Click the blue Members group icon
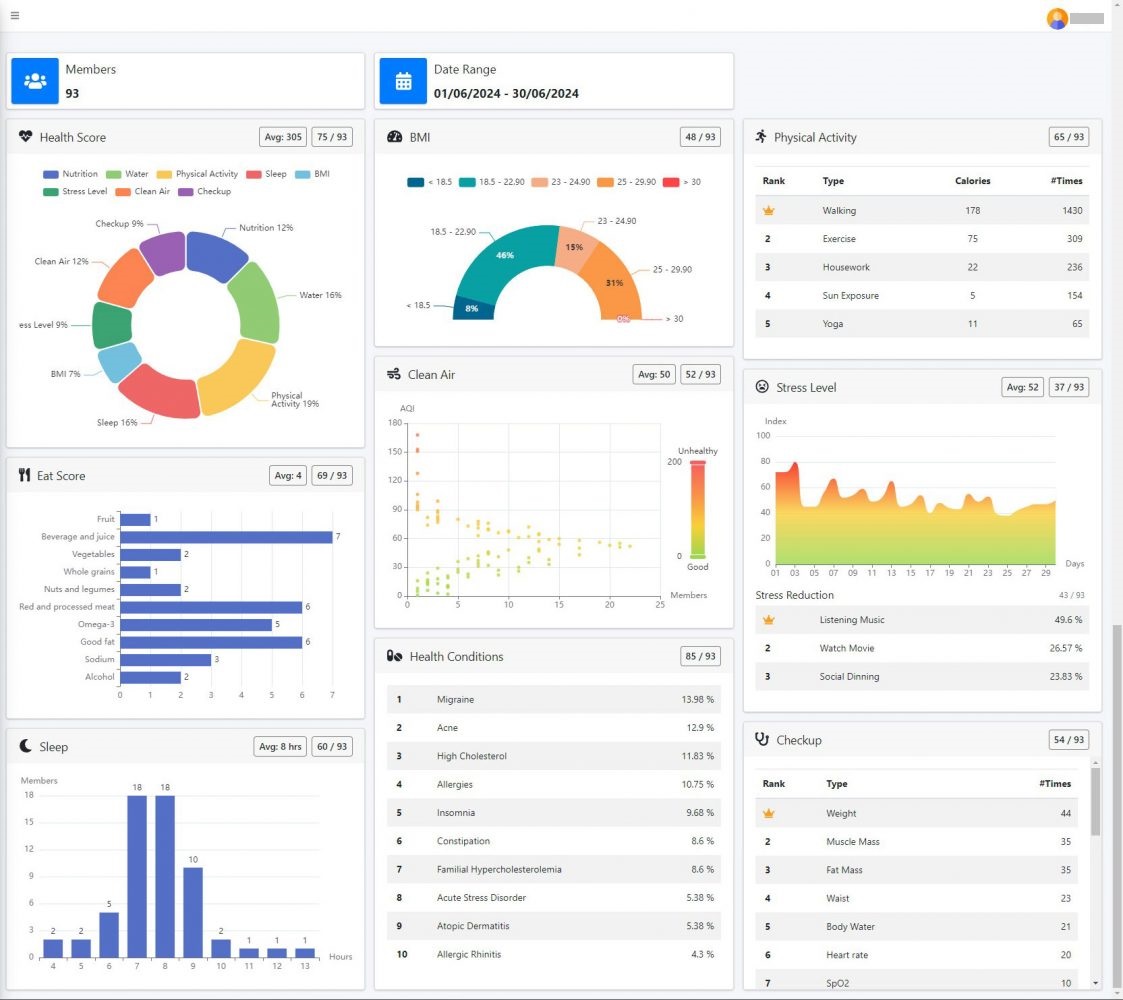This screenshot has height=1000, width=1123. 35,81
